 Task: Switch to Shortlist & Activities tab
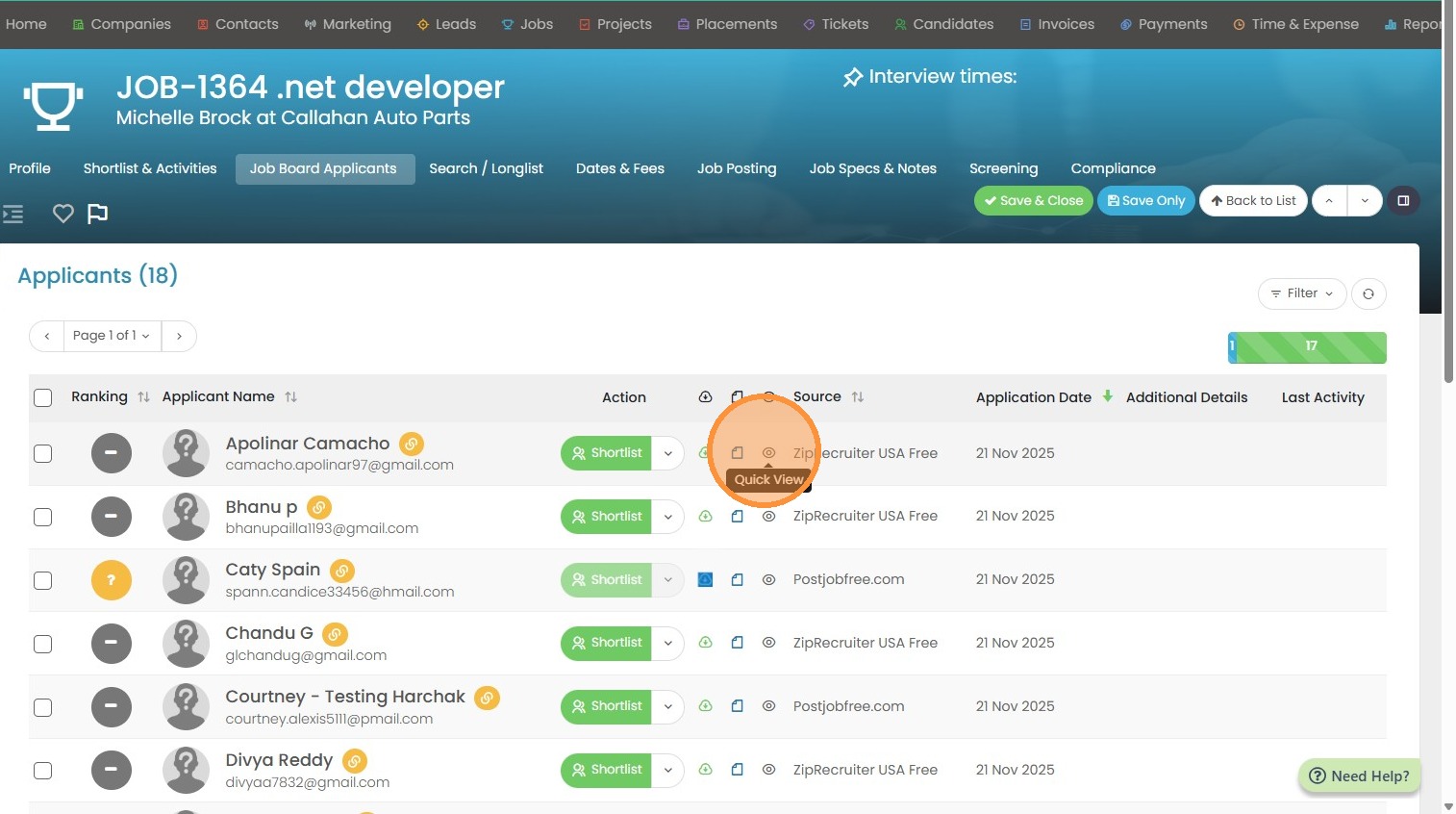(x=150, y=168)
